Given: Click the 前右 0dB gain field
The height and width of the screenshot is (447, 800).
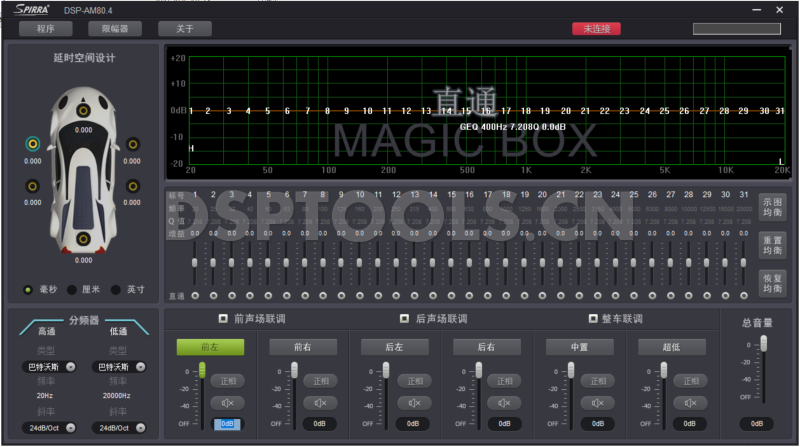Looking at the screenshot, I should point(319,424).
